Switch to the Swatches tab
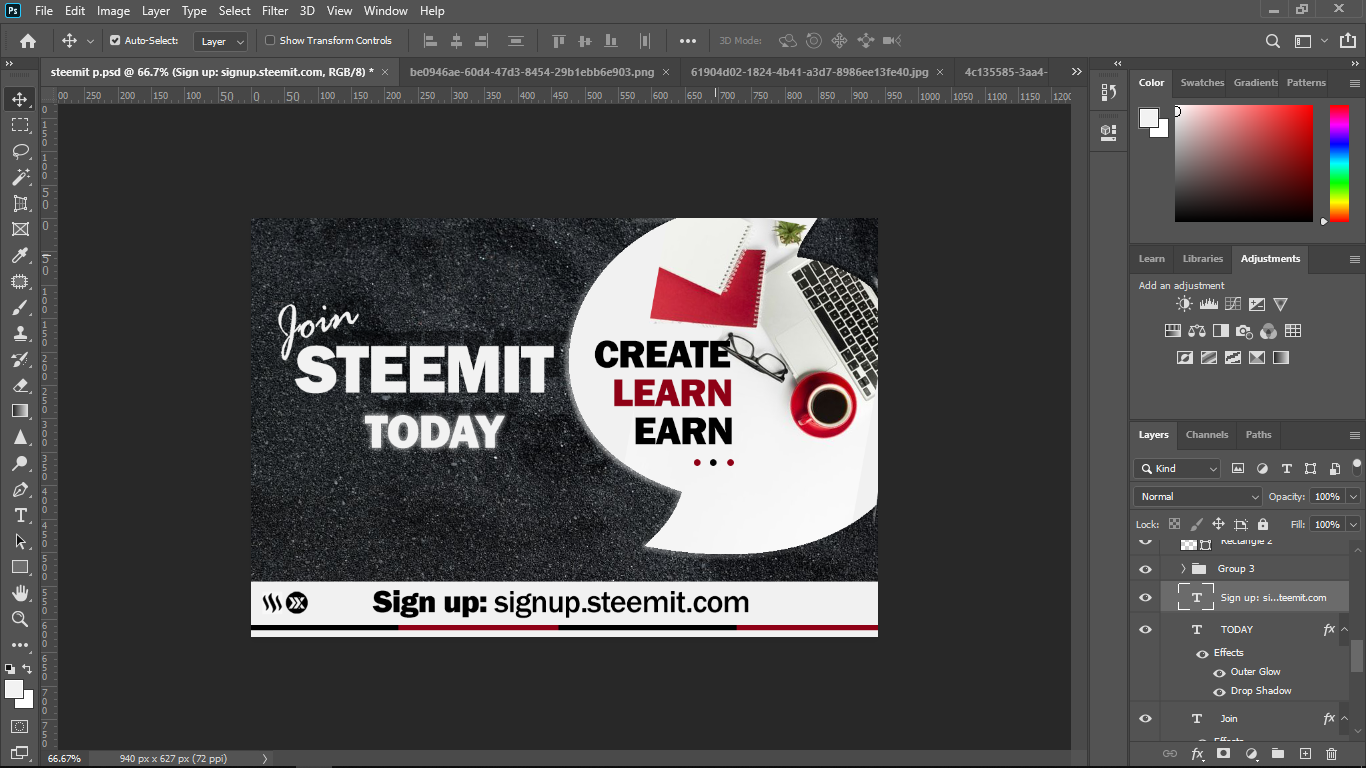This screenshot has width=1366, height=768. pyautogui.click(x=1202, y=83)
